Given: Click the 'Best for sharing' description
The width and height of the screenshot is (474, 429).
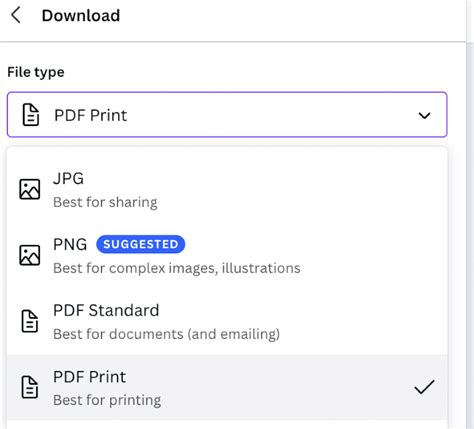Looking at the screenshot, I should [x=105, y=202].
